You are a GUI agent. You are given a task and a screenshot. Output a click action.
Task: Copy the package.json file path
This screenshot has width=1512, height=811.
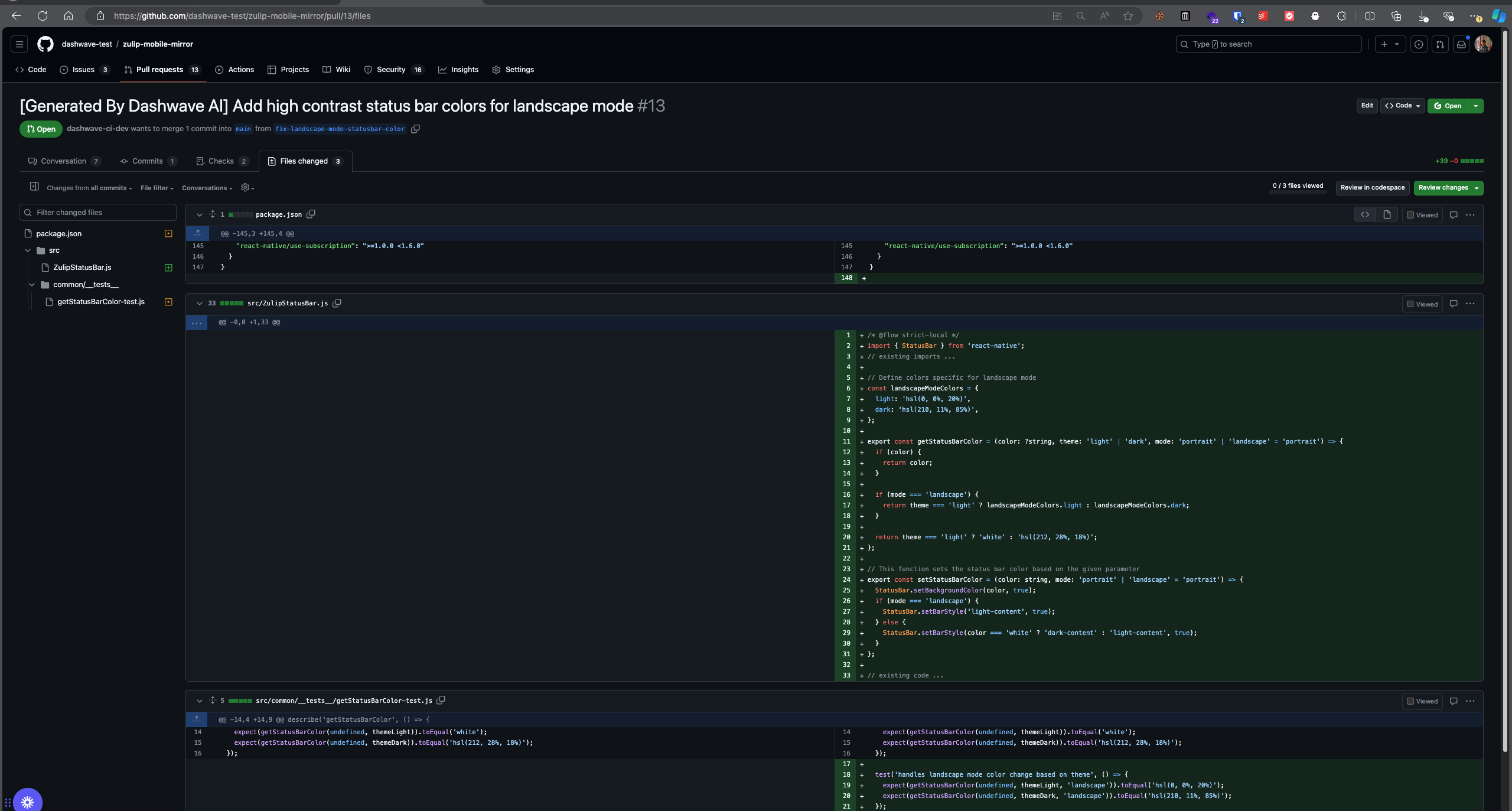311,214
